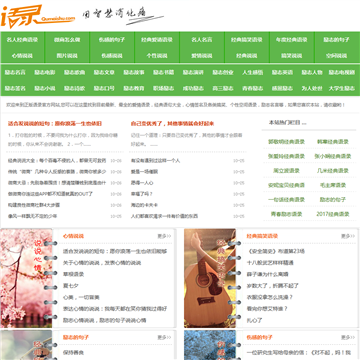This screenshot has height=360, width=360.
Task: Open 2017经典语录 in the sidebar
Action: click(x=333, y=214)
